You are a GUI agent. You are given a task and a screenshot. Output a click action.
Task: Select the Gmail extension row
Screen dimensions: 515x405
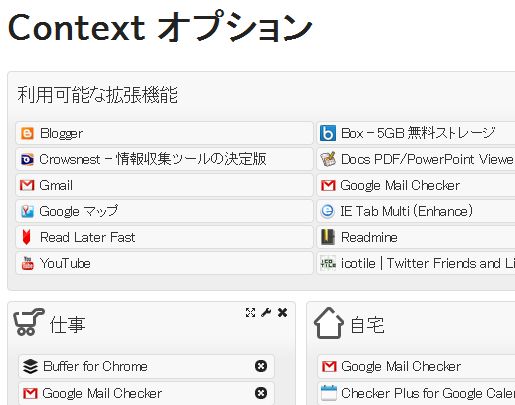click(164, 185)
